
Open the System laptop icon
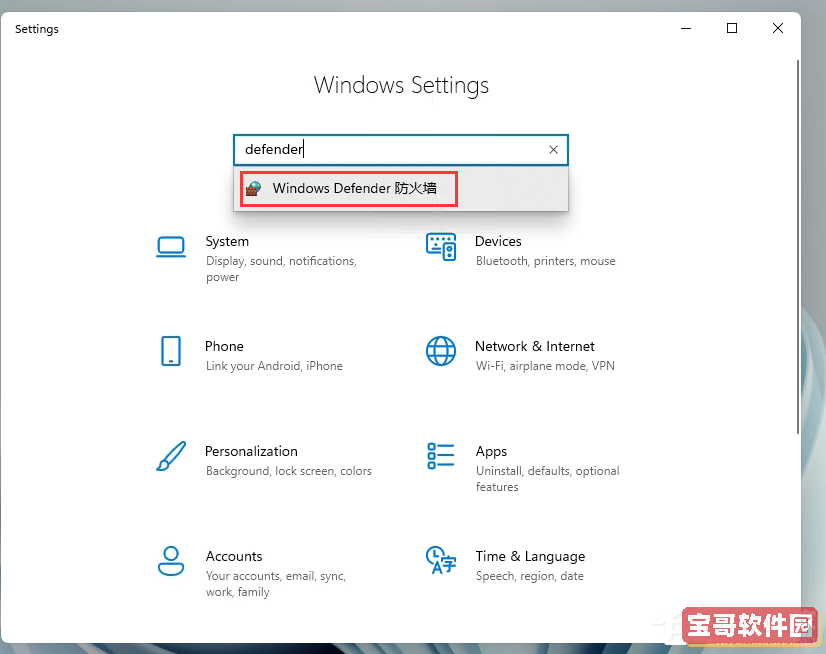[171, 247]
